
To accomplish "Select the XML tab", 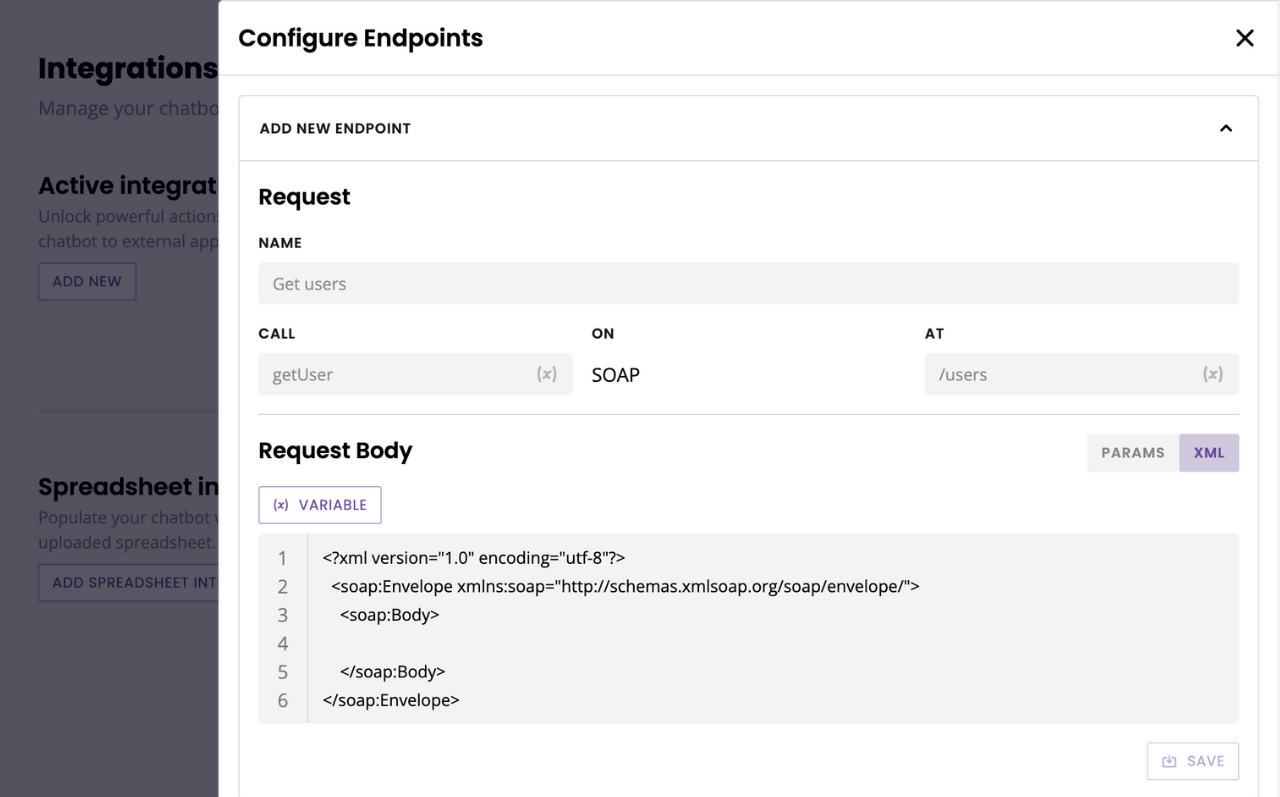I will 1208,452.
